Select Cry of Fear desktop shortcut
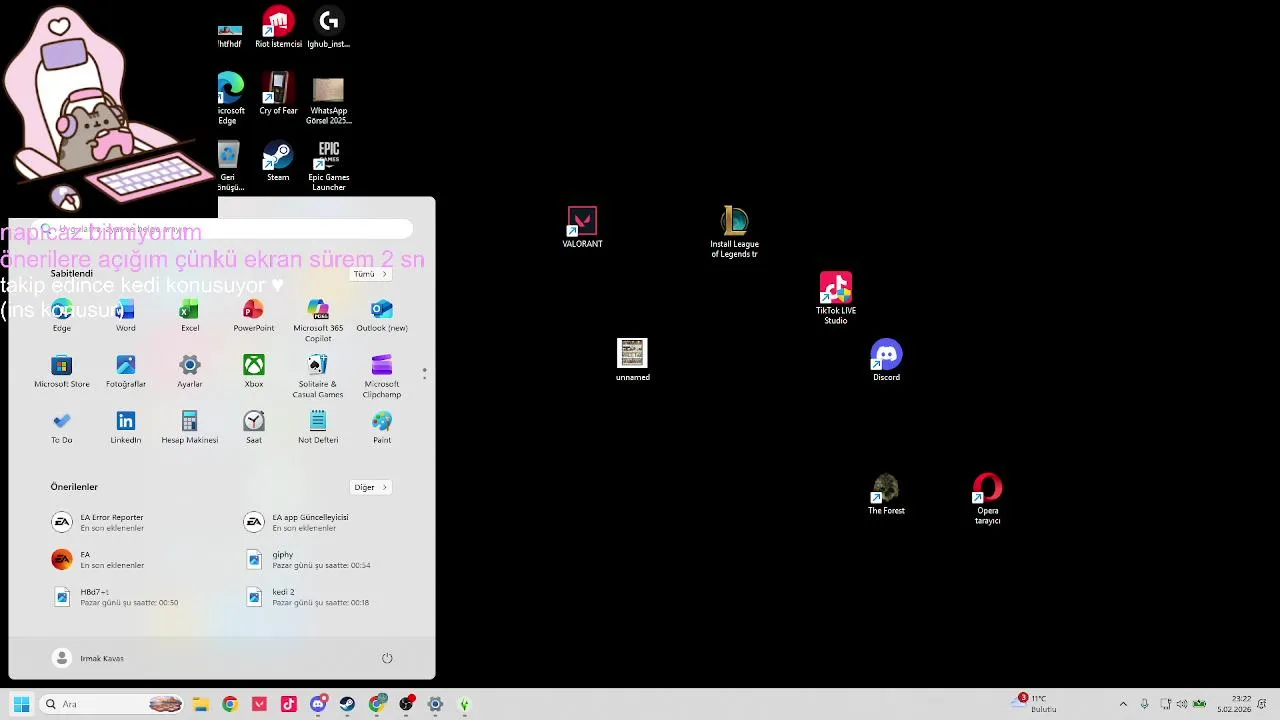Viewport: 1280px width, 720px height. click(278, 94)
